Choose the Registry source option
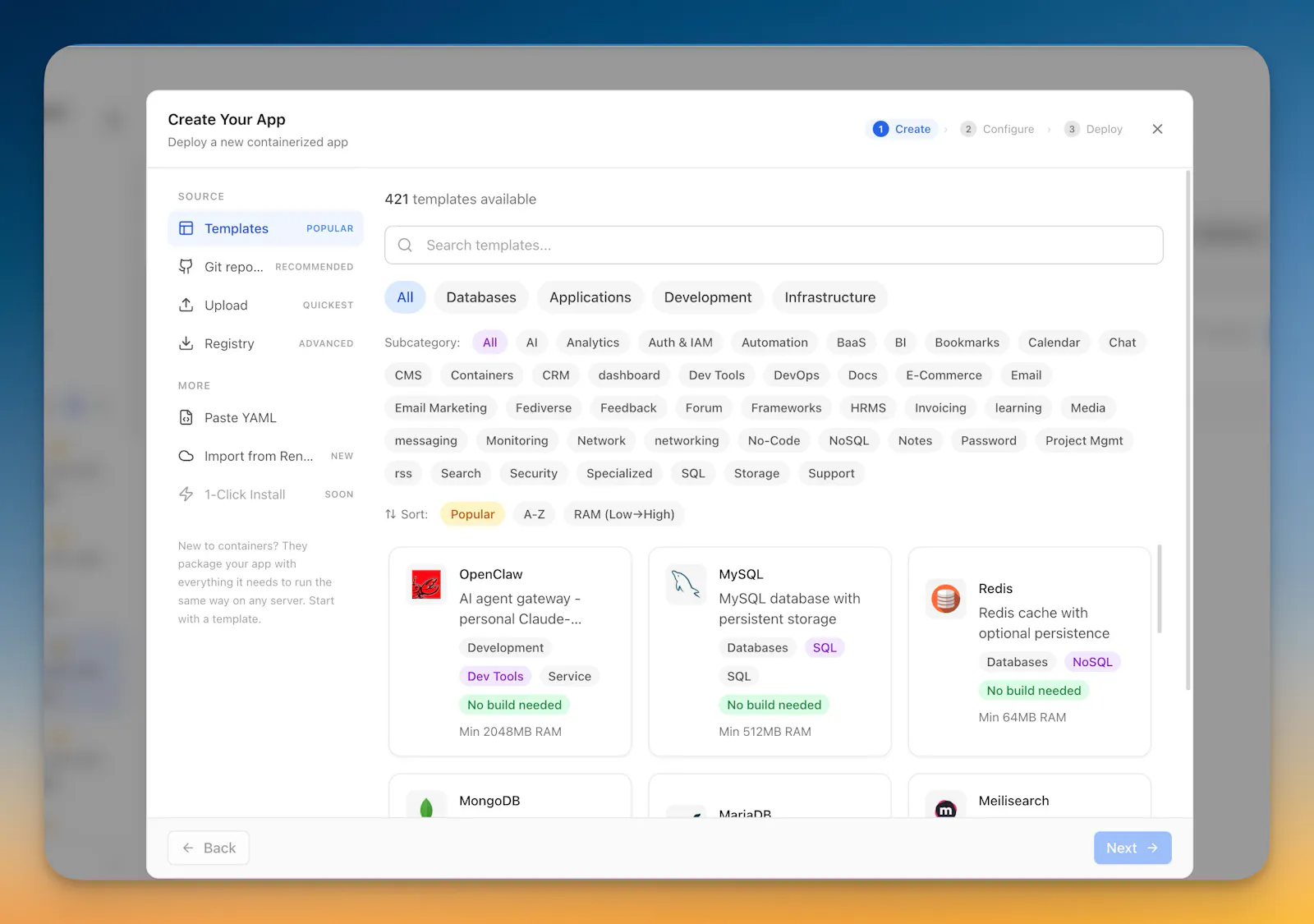1314x924 pixels. [x=265, y=343]
